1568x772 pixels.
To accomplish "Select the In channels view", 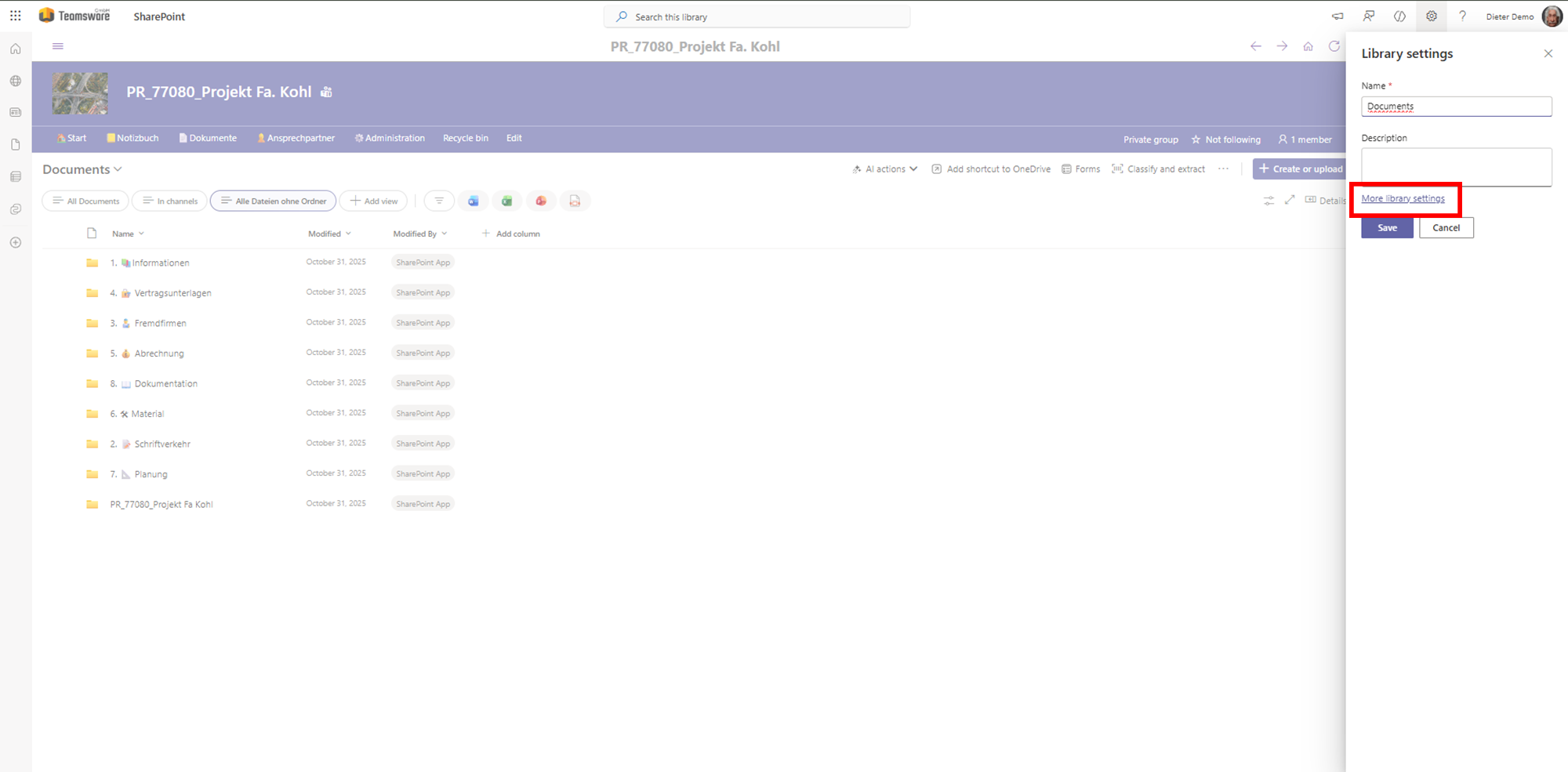I will click(x=170, y=201).
